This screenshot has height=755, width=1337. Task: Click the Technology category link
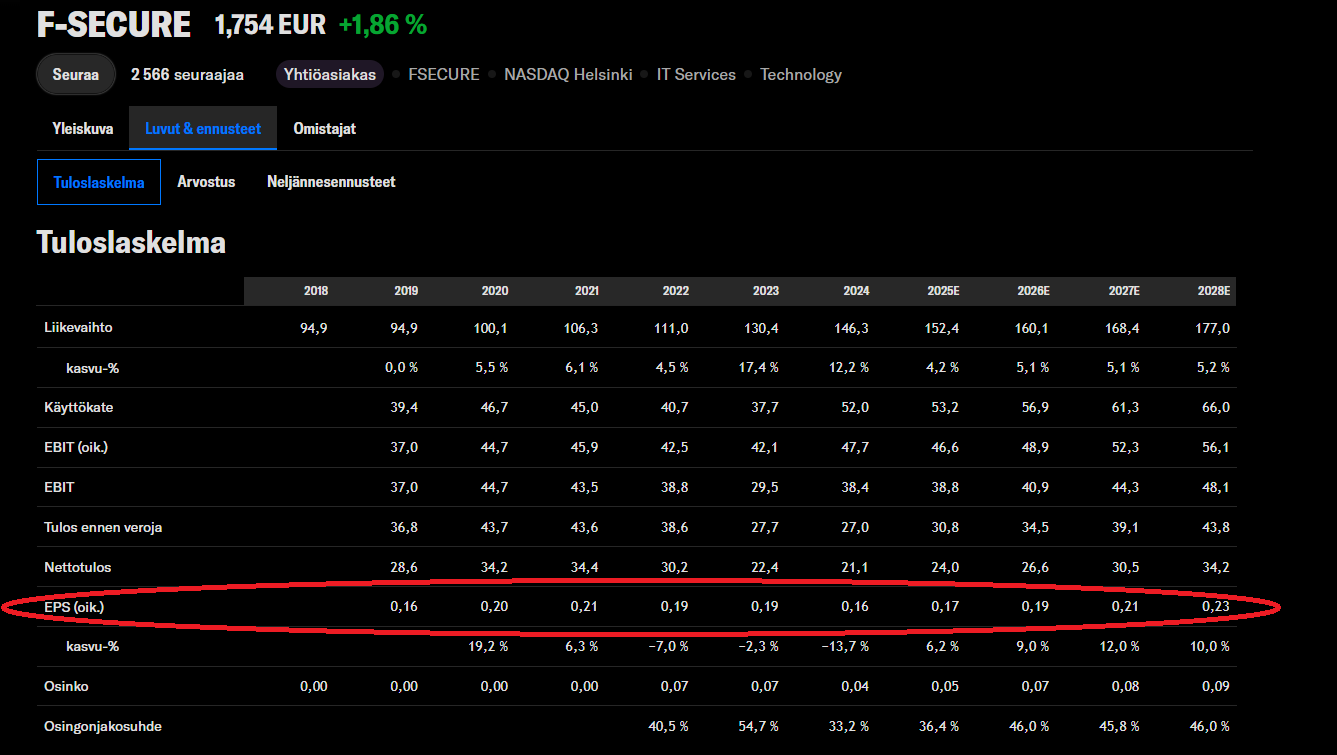pyautogui.click(x=801, y=74)
